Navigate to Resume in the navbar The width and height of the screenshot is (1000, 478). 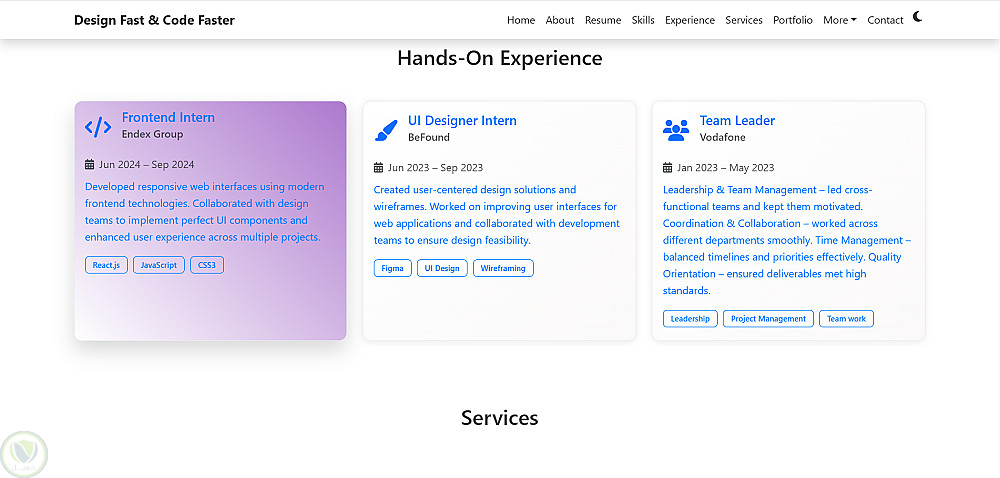(603, 20)
